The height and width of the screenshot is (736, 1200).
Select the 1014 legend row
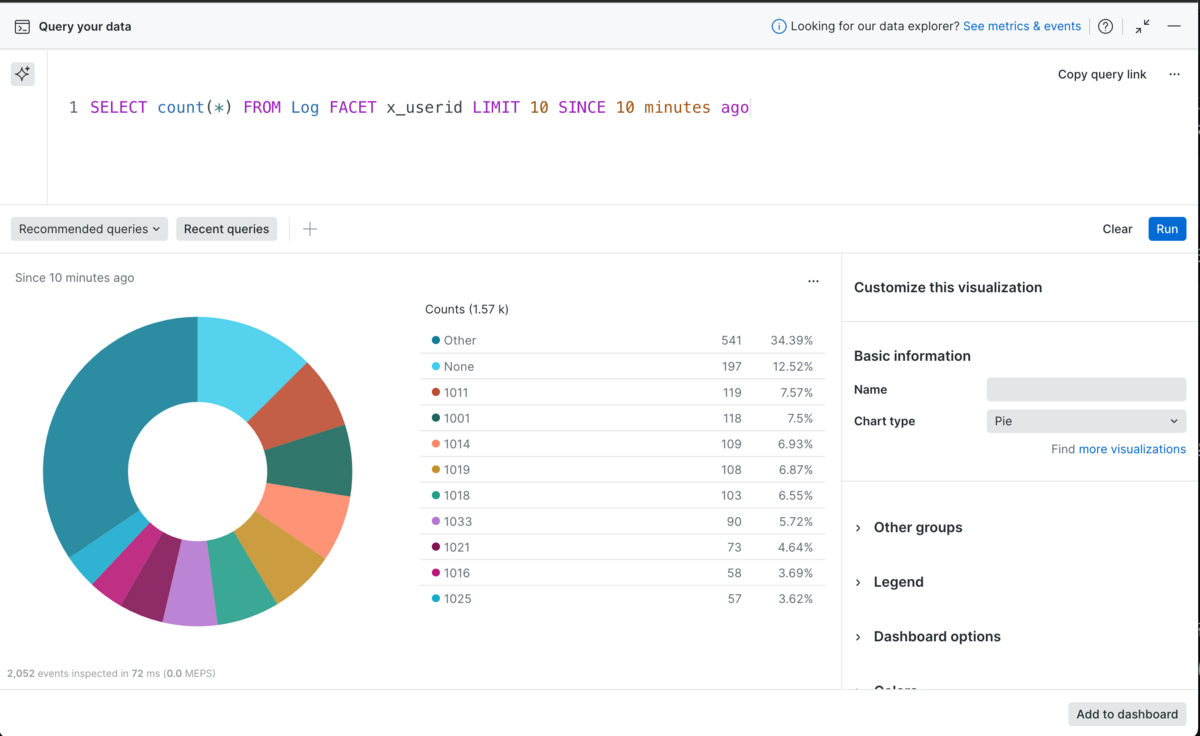623,444
